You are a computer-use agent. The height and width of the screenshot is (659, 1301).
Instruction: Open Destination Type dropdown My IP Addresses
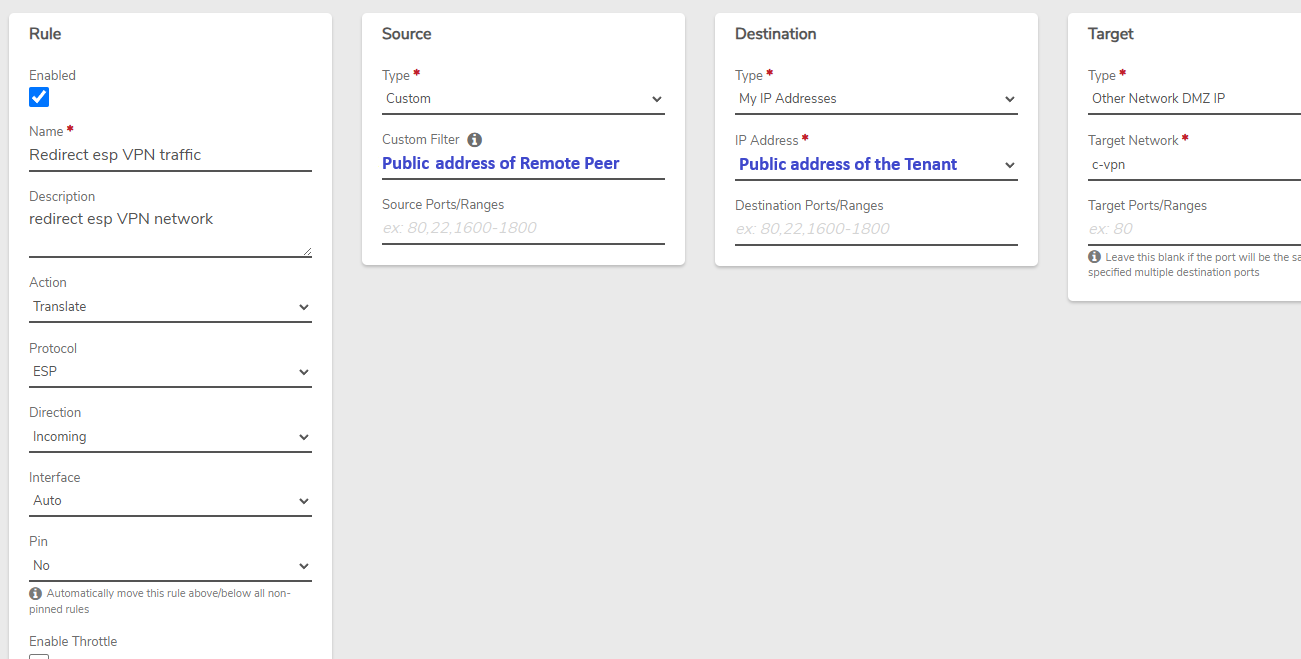pyautogui.click(x=876, y=99)
